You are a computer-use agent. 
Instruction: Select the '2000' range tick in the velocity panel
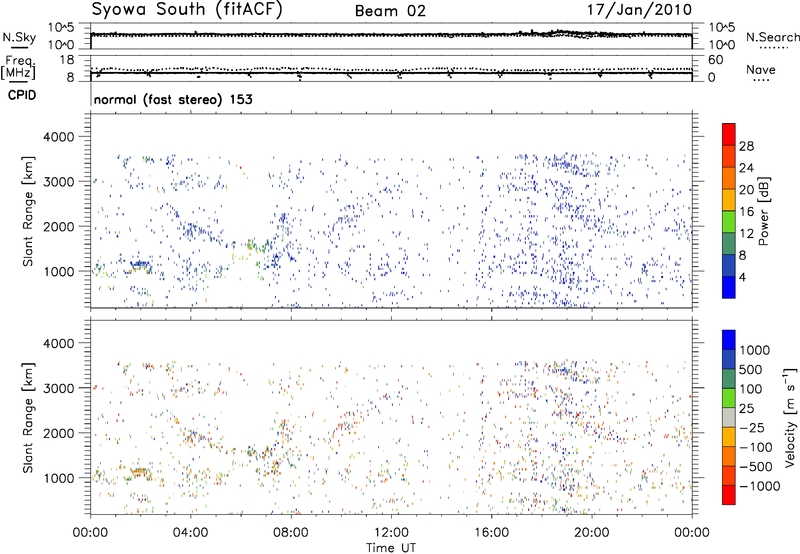(x=58, y=433)
